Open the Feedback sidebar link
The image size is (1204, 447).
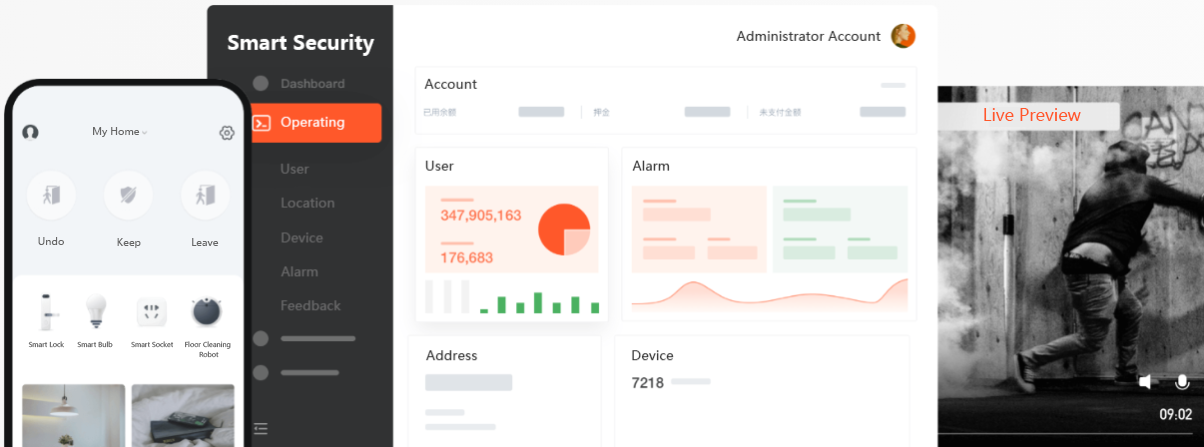coord(310,306)
